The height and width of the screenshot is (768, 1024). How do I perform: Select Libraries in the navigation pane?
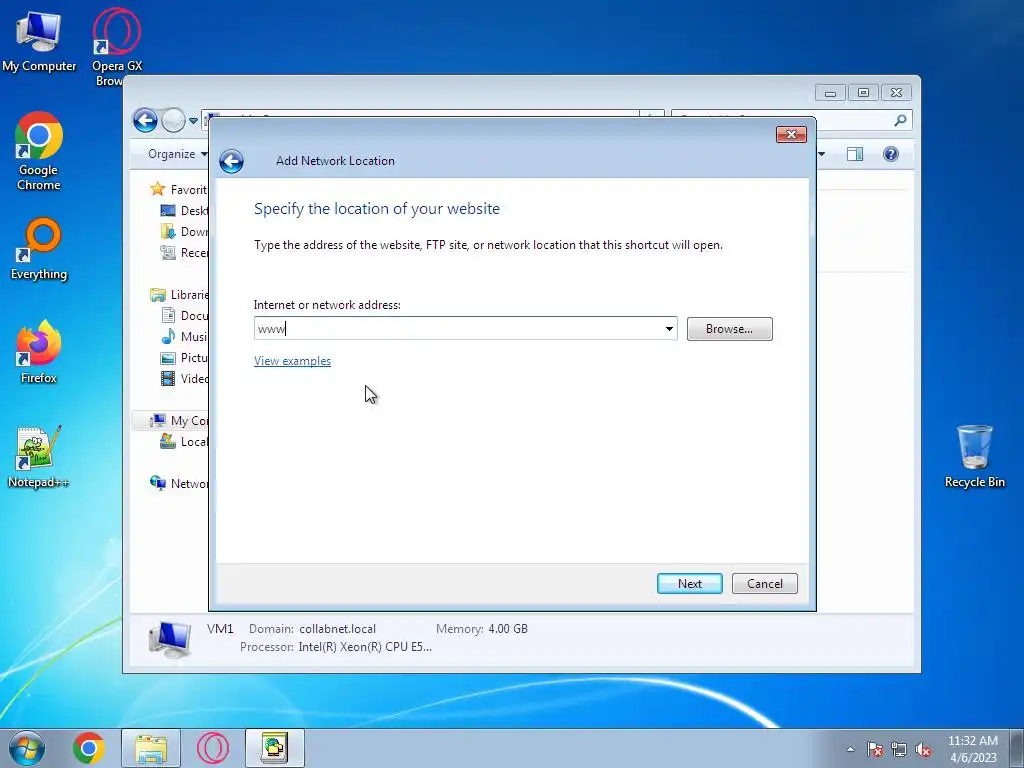click(x=179, y=295)
